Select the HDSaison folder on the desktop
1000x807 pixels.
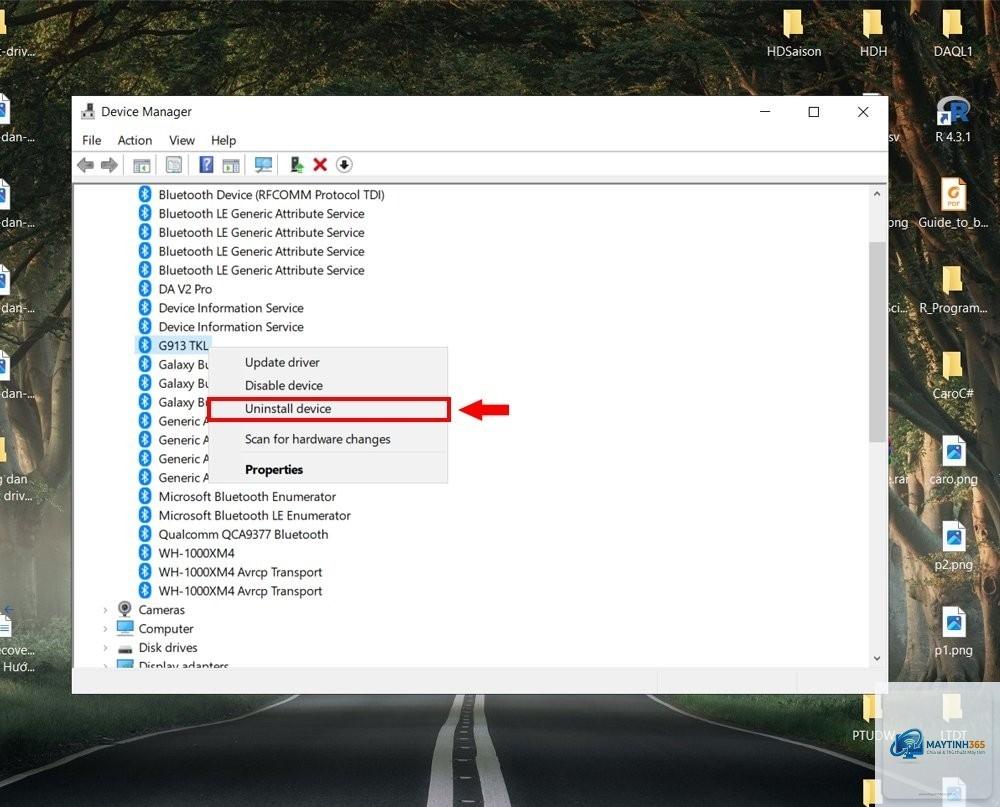pos(793,34)
